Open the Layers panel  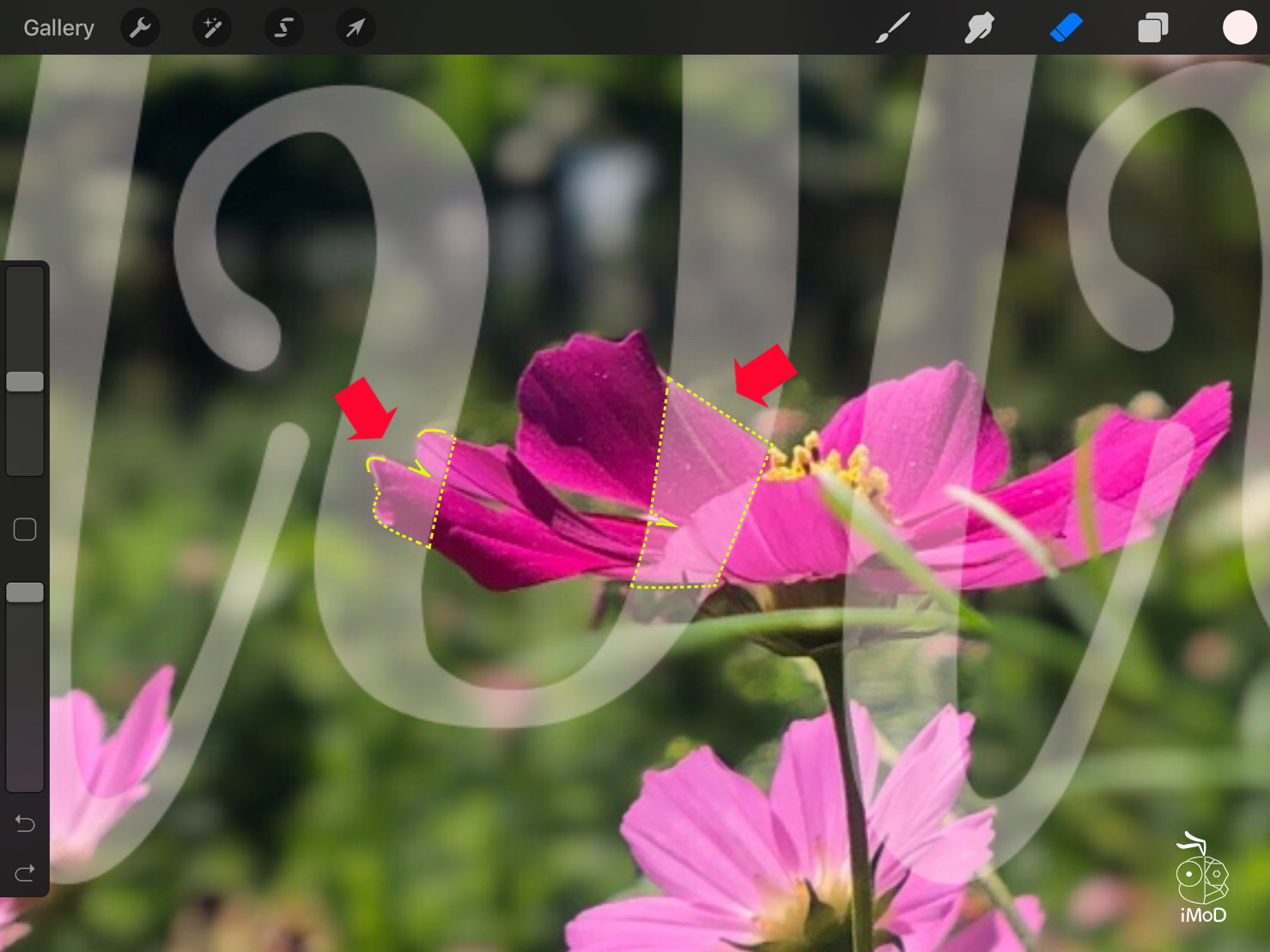1152,27
